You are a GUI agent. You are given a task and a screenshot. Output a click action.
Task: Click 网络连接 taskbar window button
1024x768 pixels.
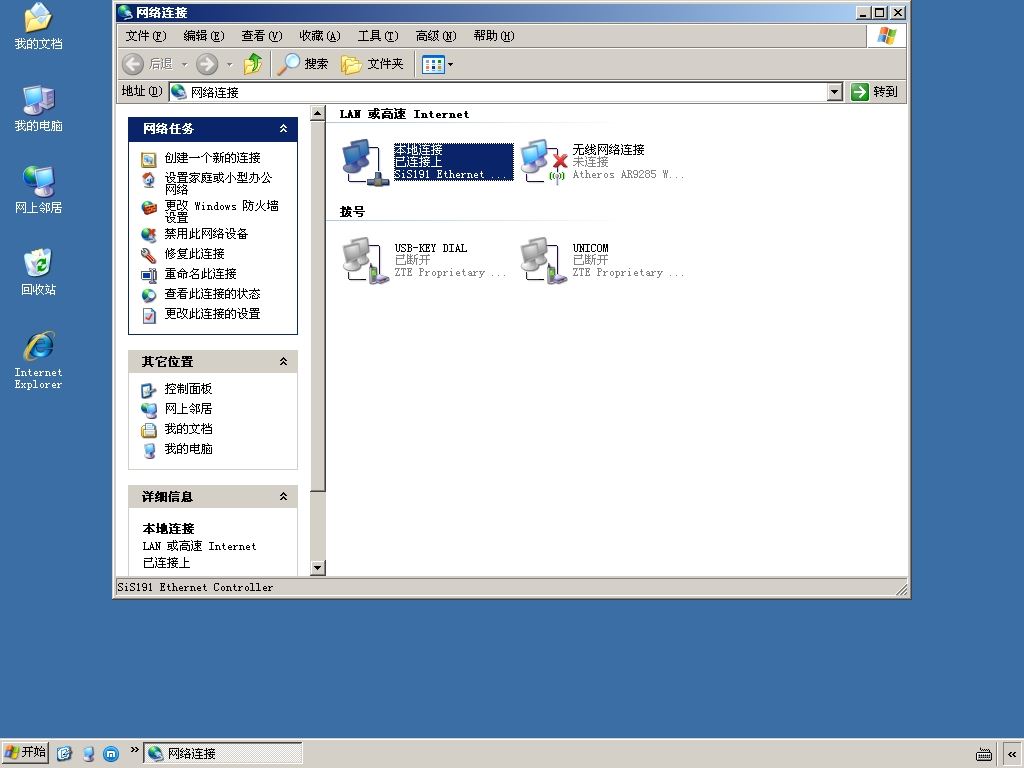[x=223, y=753]
